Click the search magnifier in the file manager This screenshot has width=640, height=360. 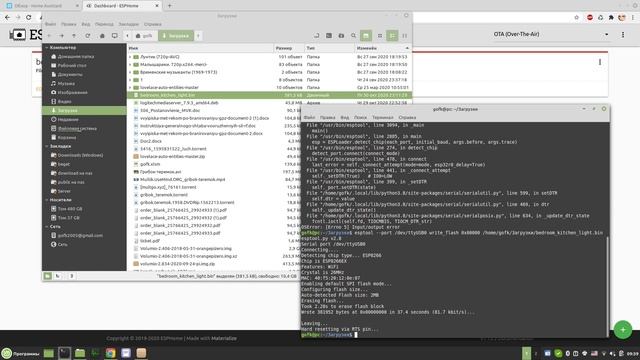(x=353, y=36)
